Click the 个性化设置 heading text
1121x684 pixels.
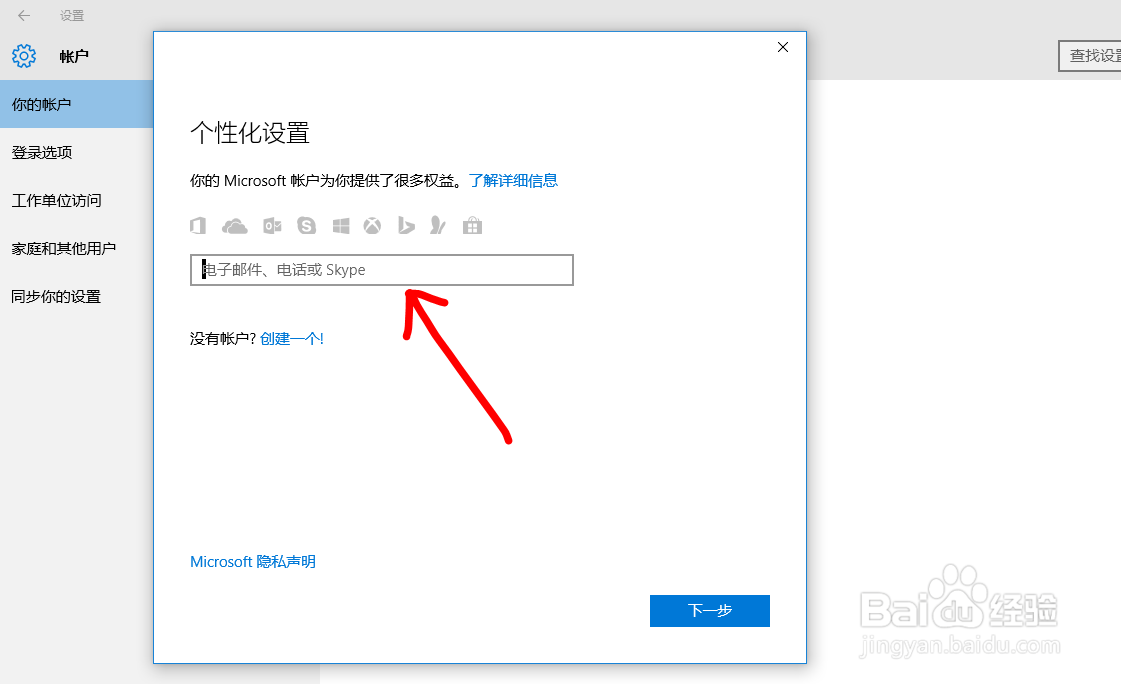click(x=250, y=133)
